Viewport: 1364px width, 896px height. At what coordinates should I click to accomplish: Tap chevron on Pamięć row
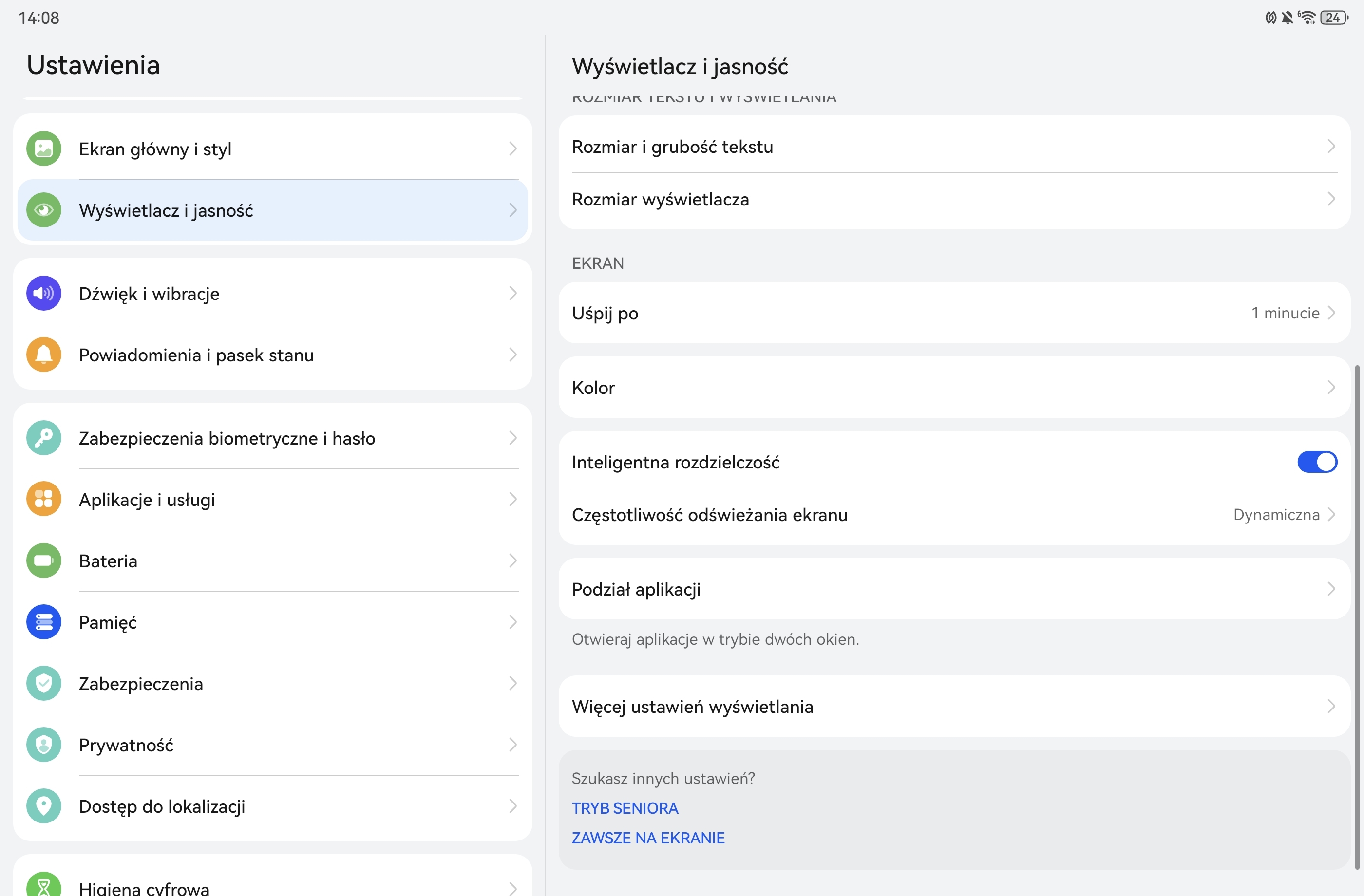(513, 622)
